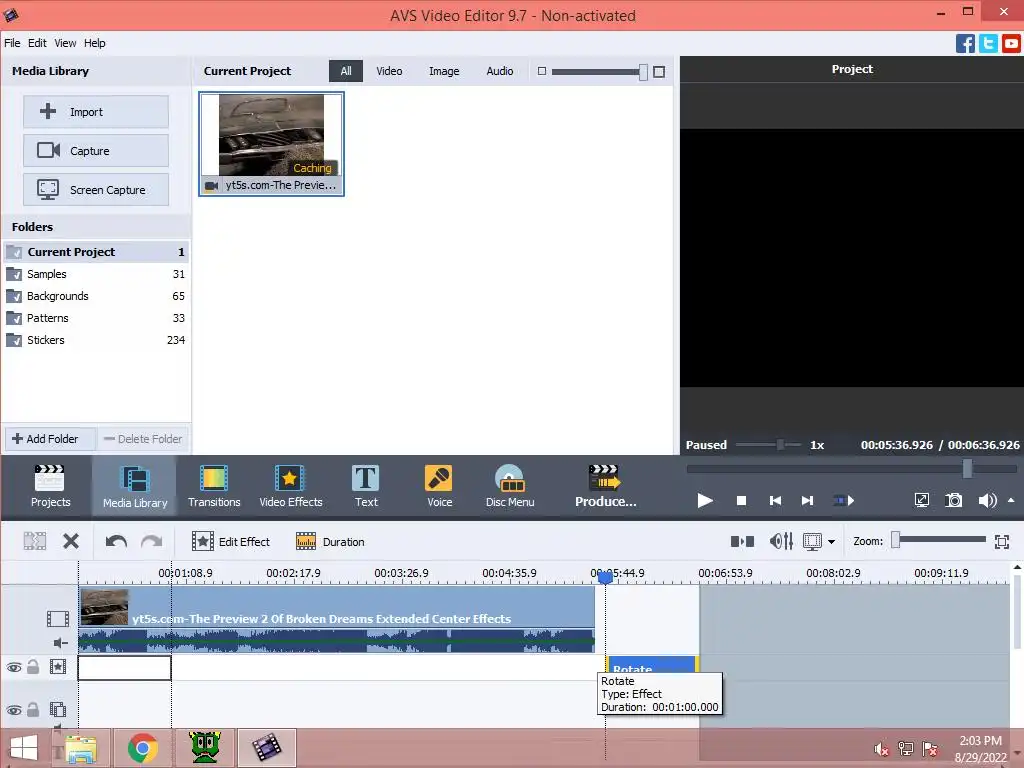Open the Edit menu

point(37,43)
